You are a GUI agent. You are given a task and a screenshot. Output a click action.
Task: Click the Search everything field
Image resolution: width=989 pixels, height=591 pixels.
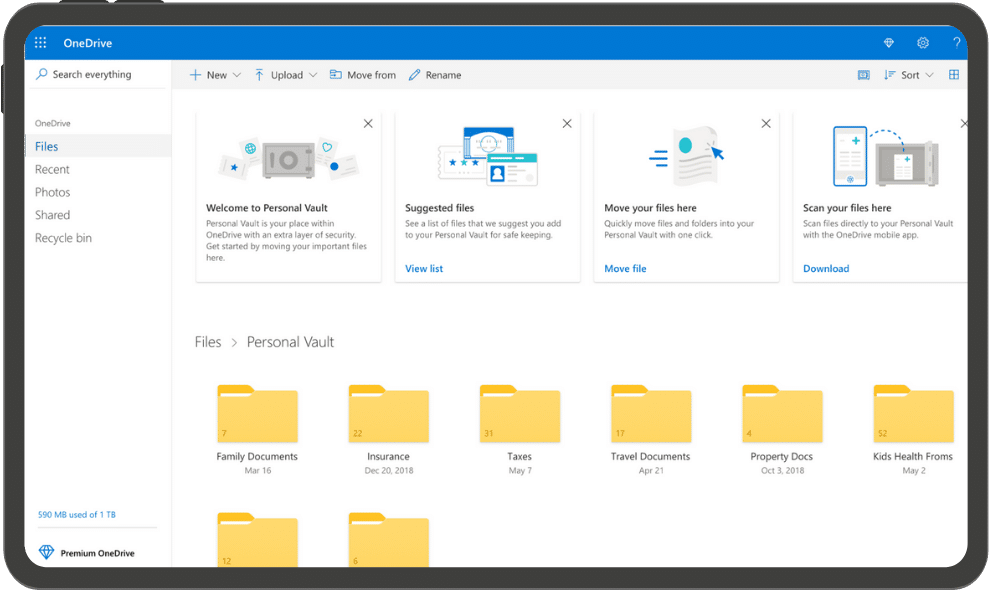(98, 74)
